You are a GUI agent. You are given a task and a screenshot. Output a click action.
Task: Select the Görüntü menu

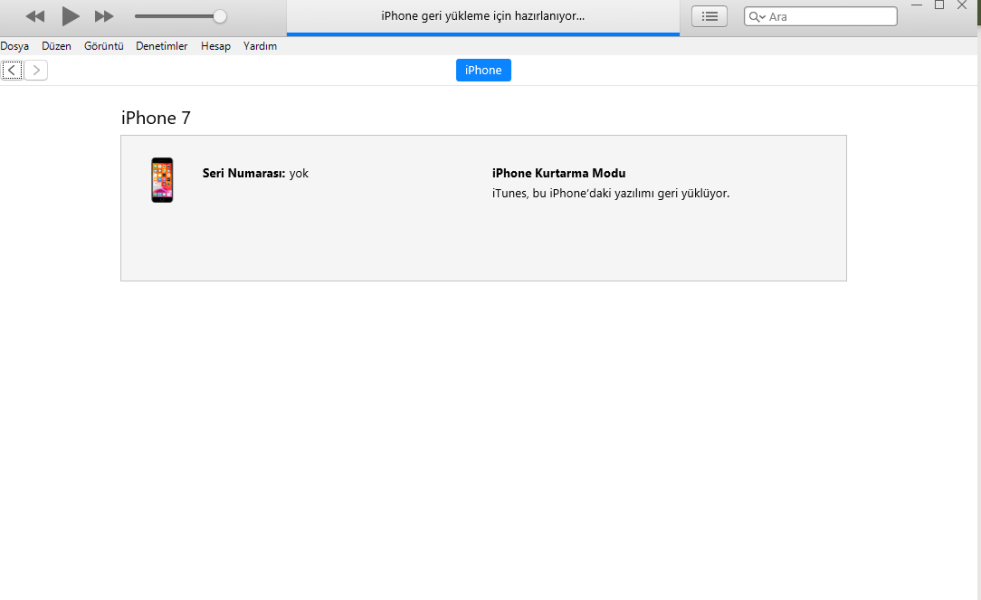(103, 46)
